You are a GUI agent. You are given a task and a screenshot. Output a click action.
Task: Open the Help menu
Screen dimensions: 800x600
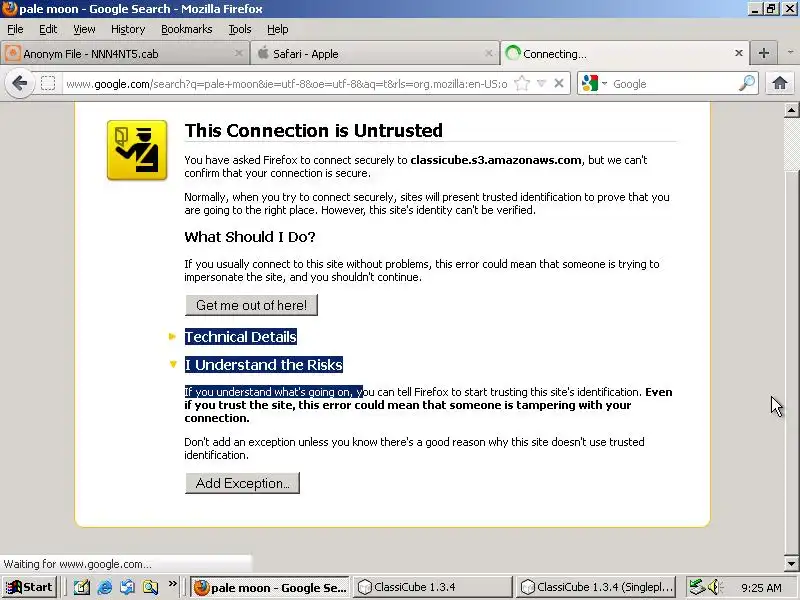click(x=278, y=29)
